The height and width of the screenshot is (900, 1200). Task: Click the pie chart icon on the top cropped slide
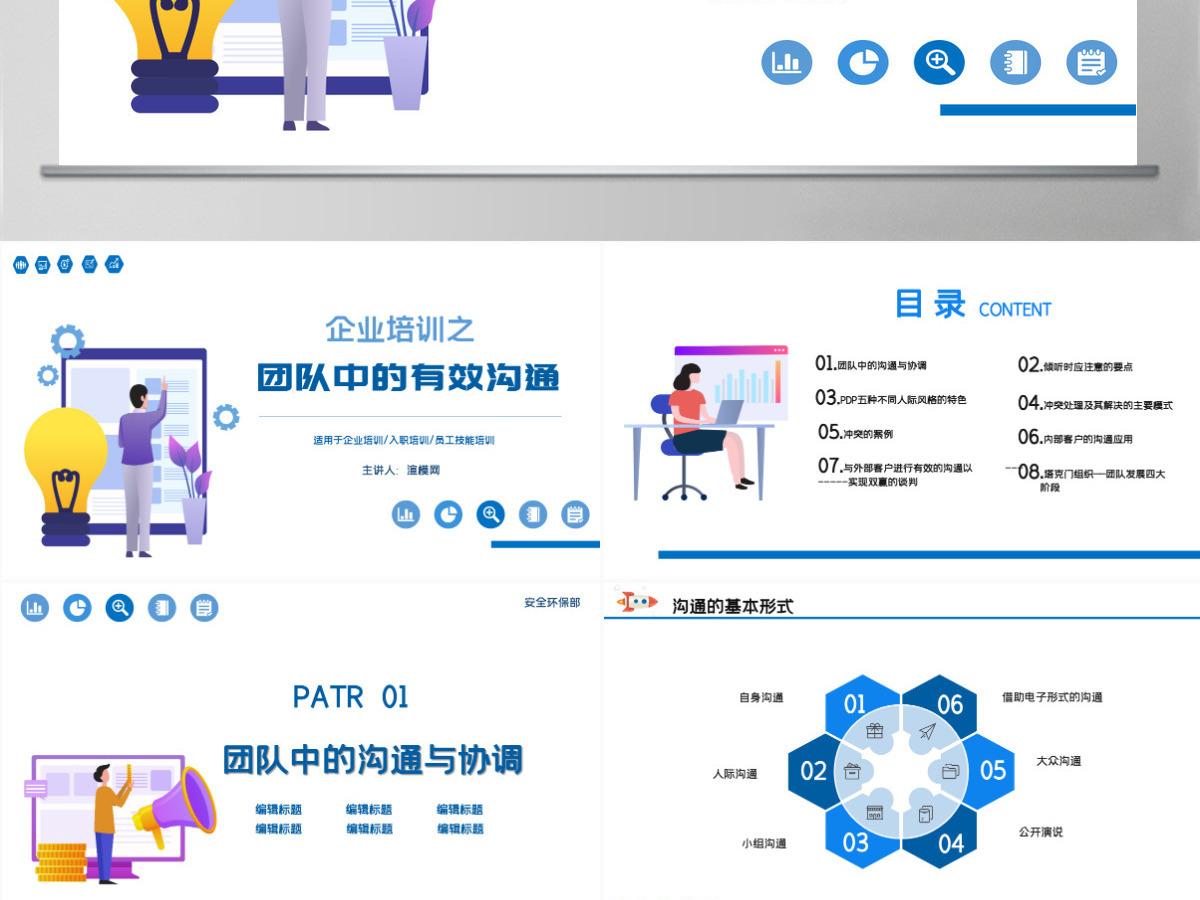pyautogui.click(x=862, y=62)
